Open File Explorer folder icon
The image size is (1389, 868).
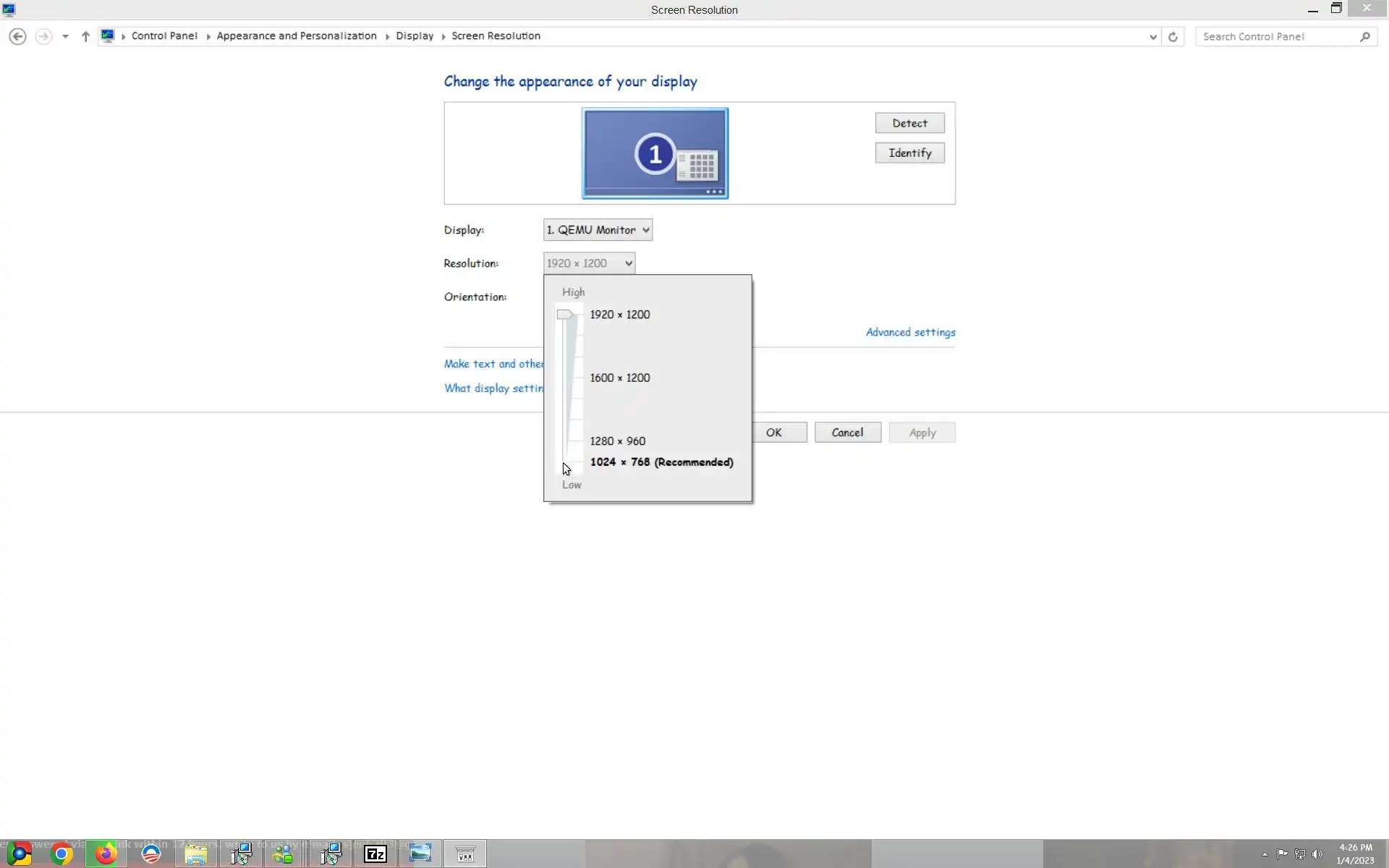coord(195,854)
